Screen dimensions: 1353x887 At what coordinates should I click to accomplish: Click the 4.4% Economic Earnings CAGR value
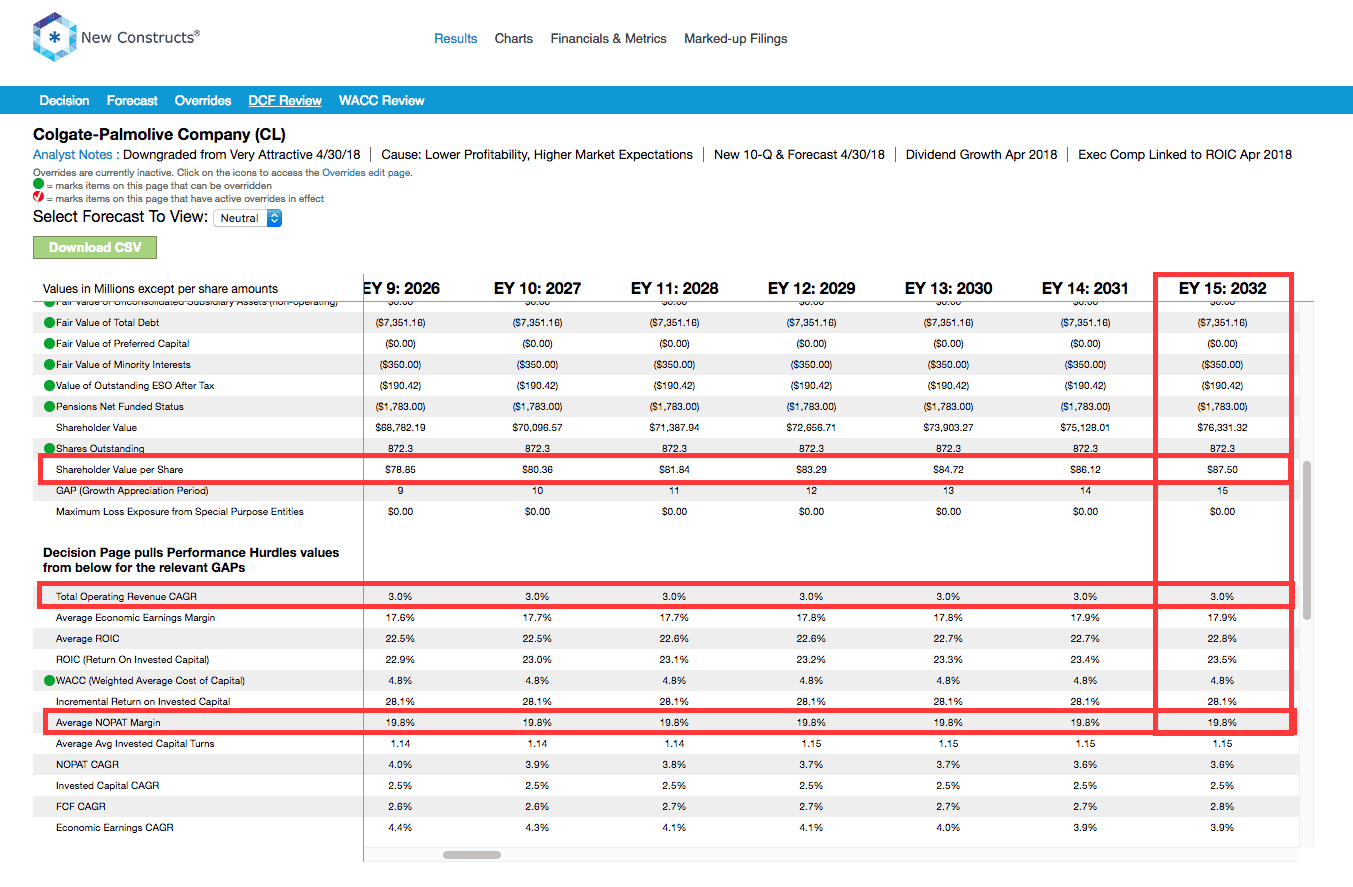pos(400,828)
